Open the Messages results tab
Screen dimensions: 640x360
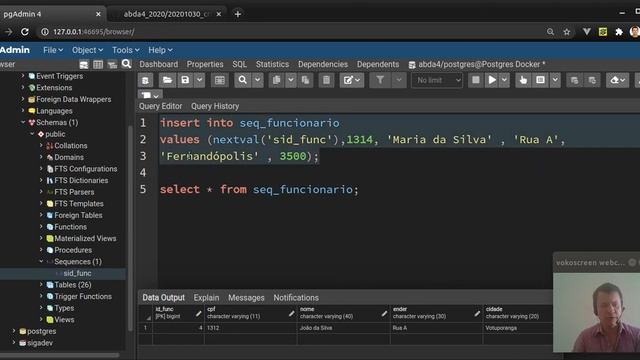(246, 298)
